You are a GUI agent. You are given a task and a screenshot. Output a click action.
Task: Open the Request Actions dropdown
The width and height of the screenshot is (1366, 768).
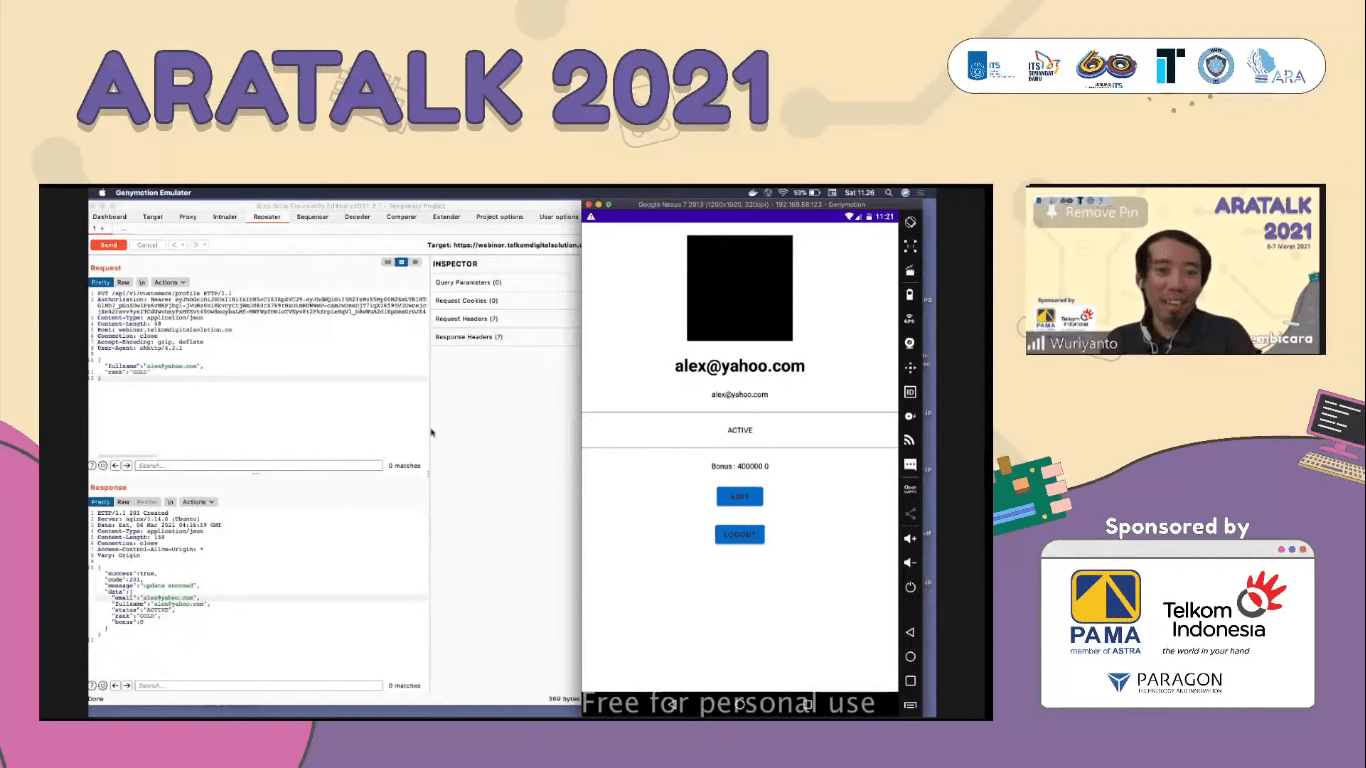tap(169, 283)
